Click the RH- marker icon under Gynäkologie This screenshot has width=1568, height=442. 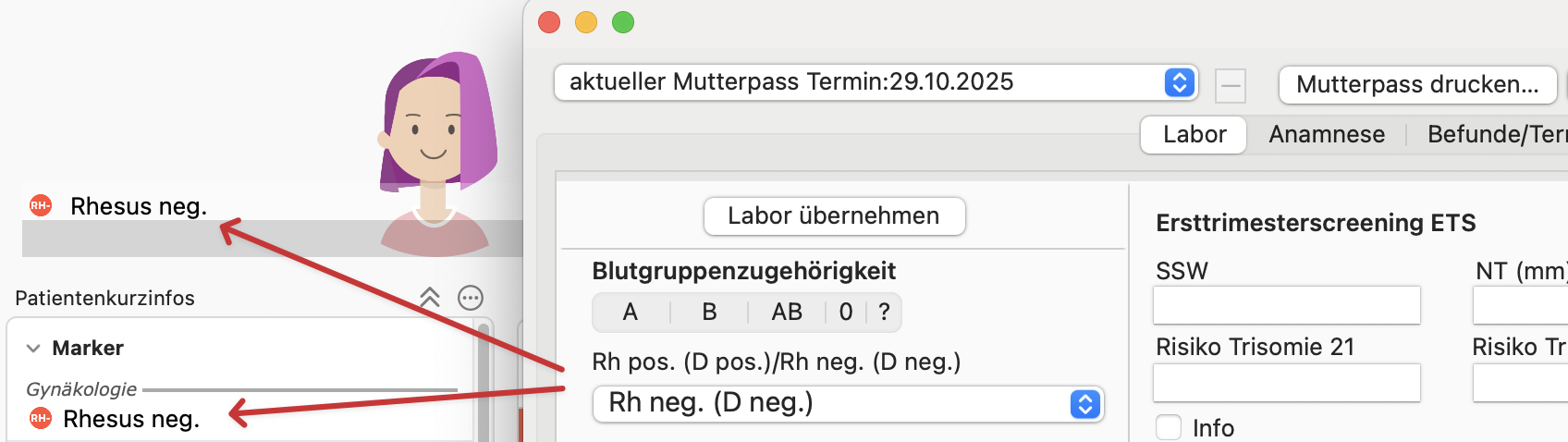pos(40,418)
